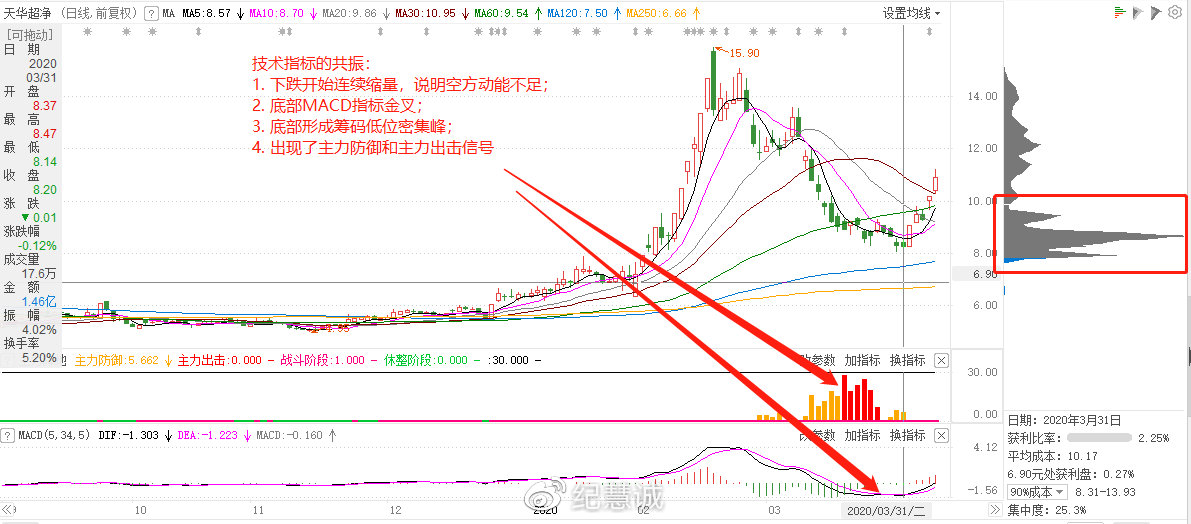Click 换指标 in the 主力防御 panel
1191x524 pixels.
907,360
